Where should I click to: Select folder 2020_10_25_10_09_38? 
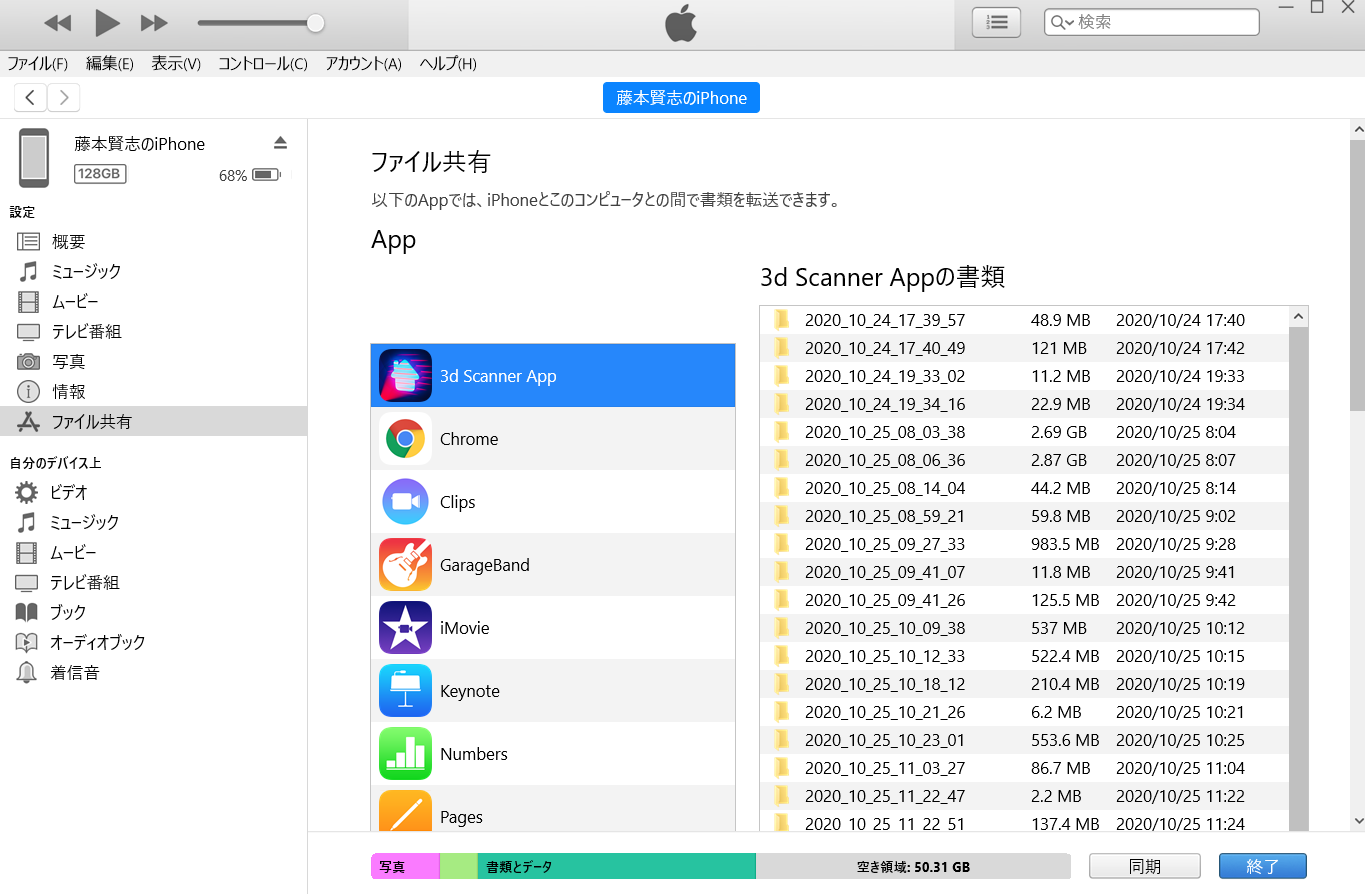point(1025,628)
